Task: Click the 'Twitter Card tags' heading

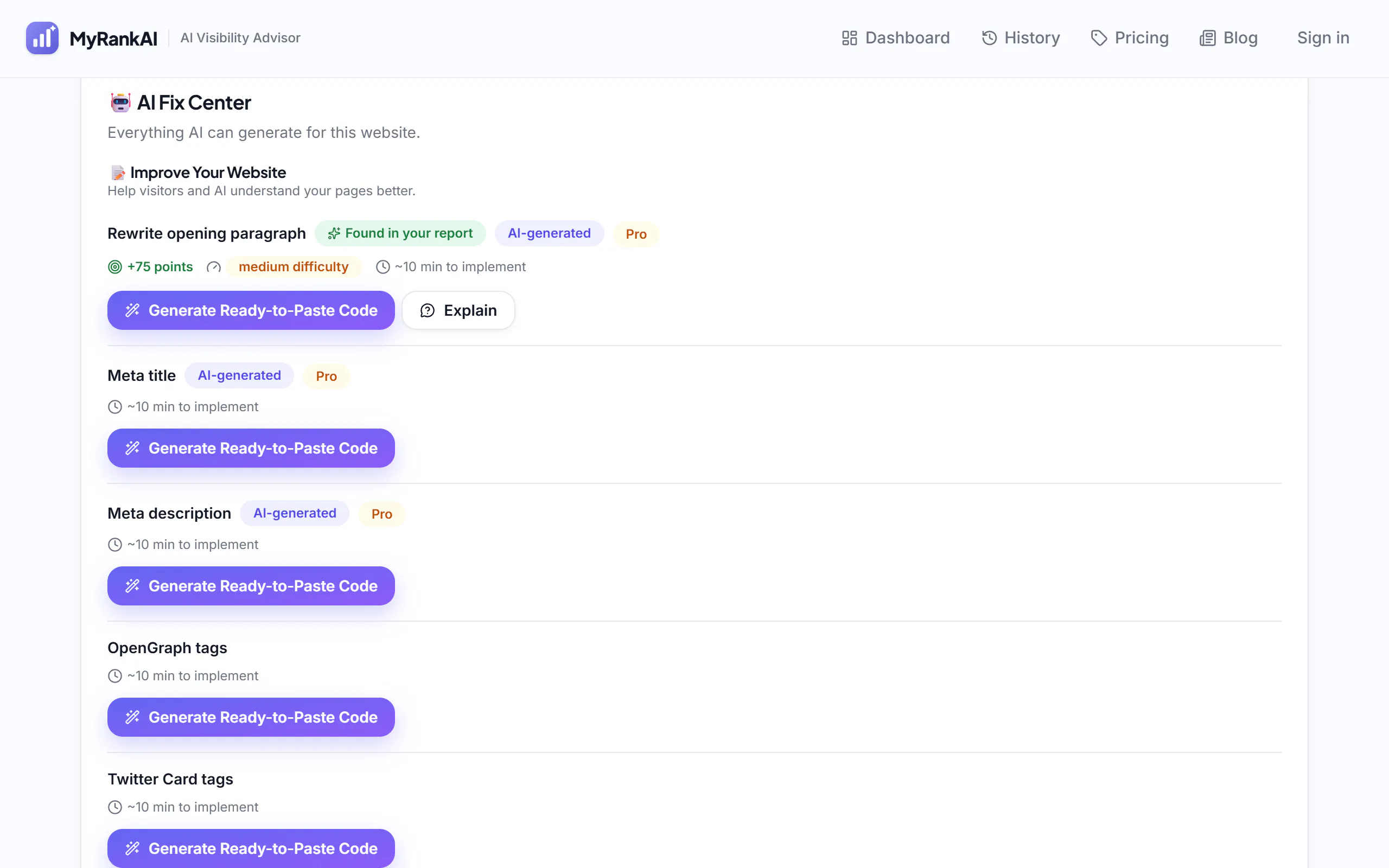Action: tap(170, 780)
